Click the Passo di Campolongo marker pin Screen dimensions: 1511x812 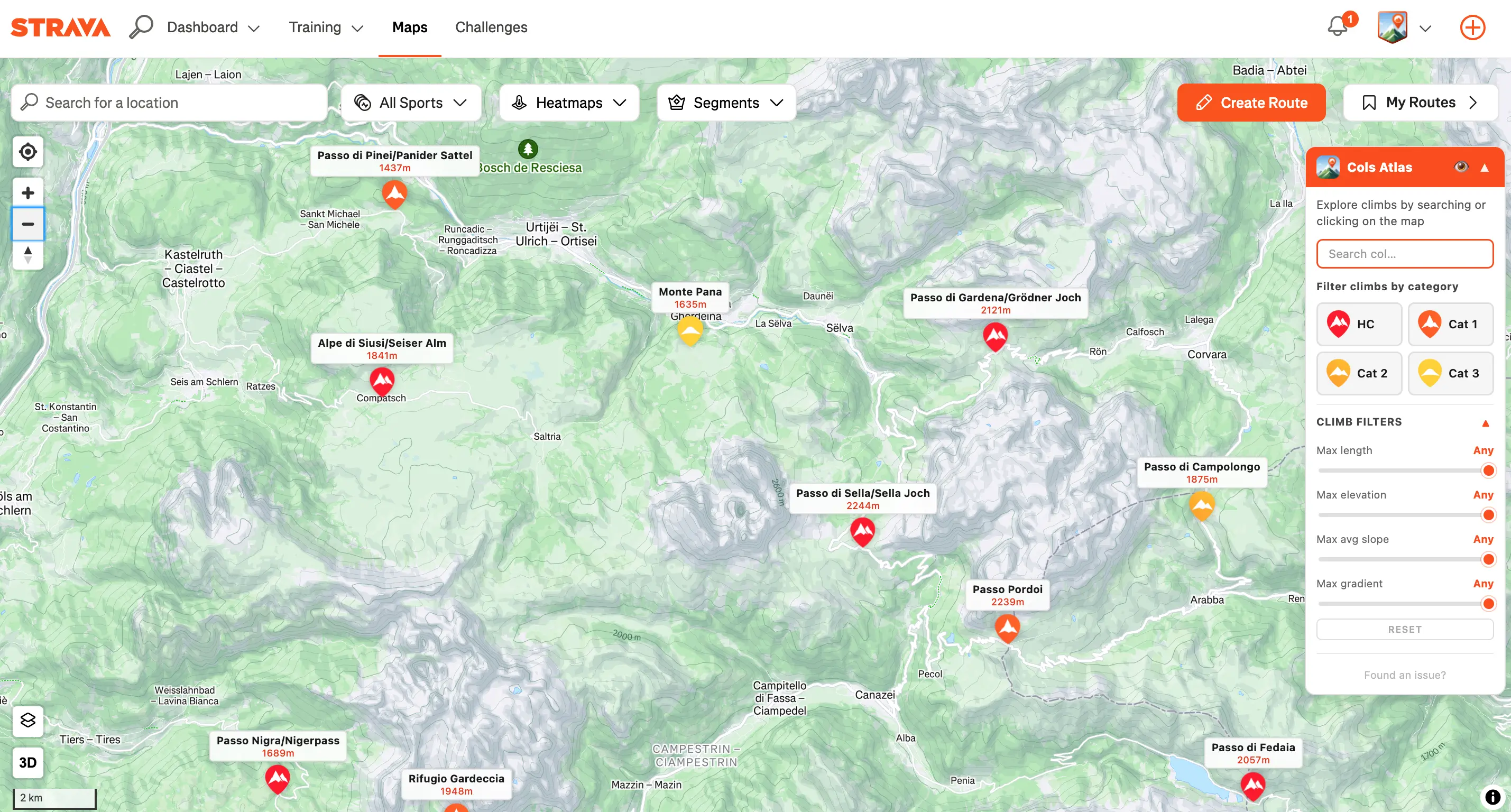[1201, 506]
